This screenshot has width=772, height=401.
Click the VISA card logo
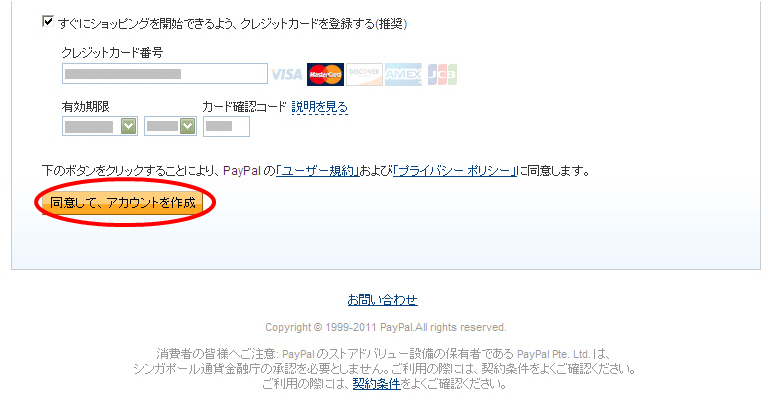coord(287,74)
